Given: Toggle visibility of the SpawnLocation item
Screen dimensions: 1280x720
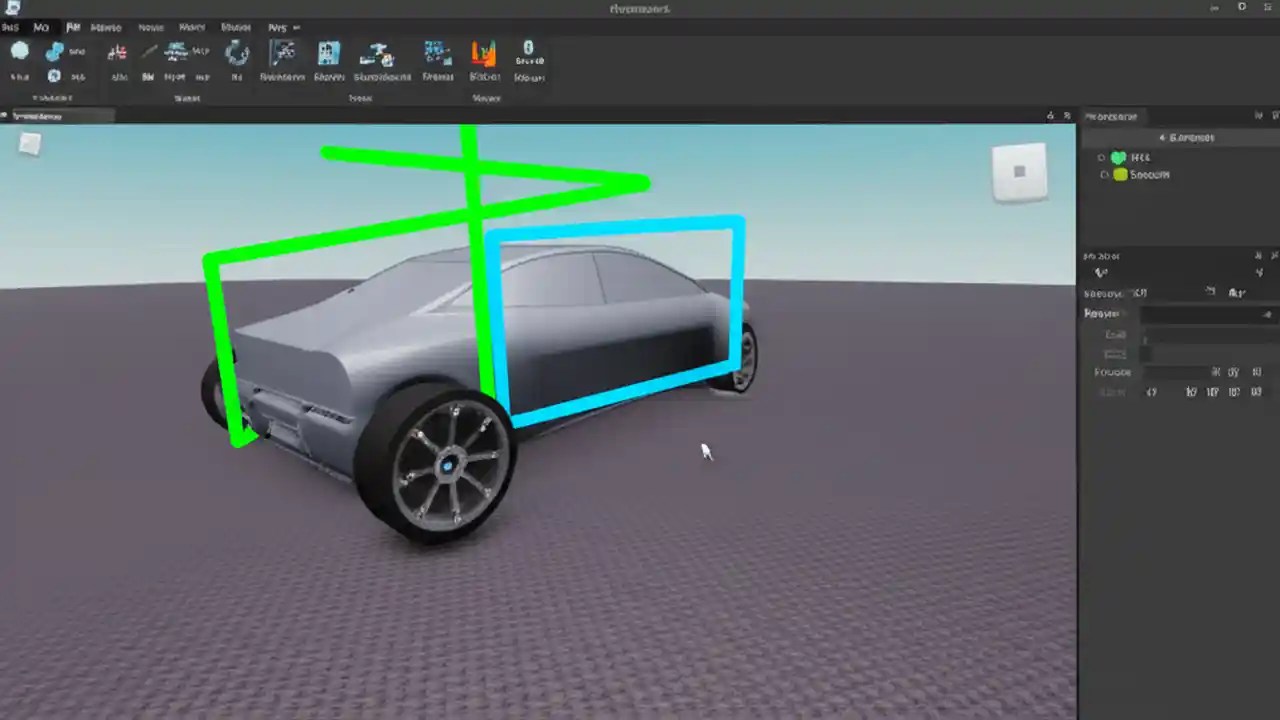Looking at the screenshot, I should pos(1103,174).
